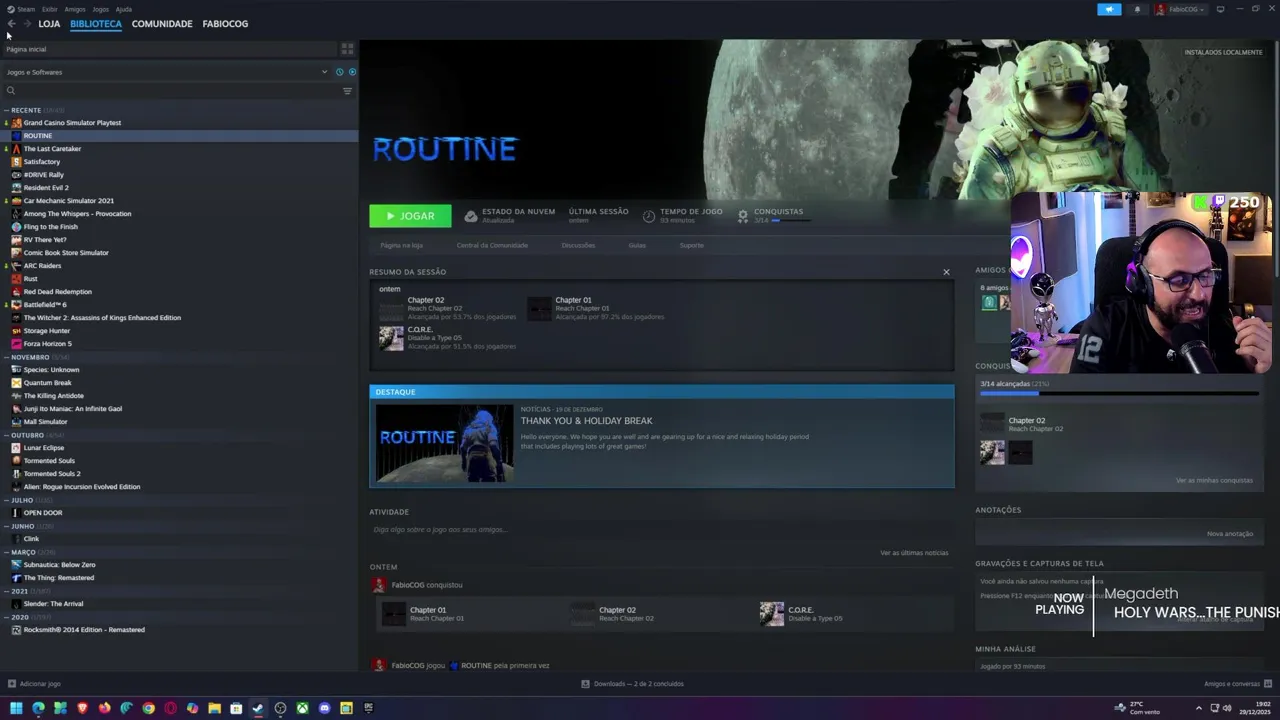Screen dimensions: 1280x720
Task: Select Rocksmith 2014 Edition - Remastered
Action: (84, 630)
